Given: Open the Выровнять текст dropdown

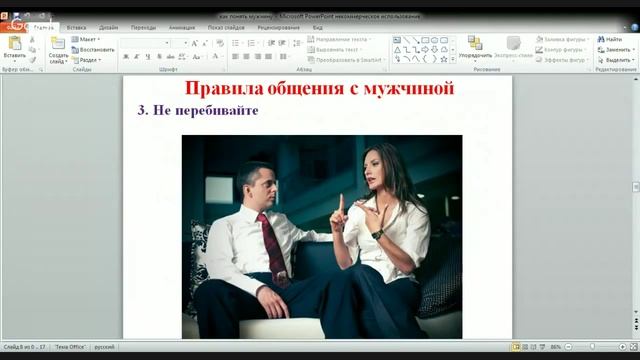Looking at the screenshot, I should click(x=335, y=50).
